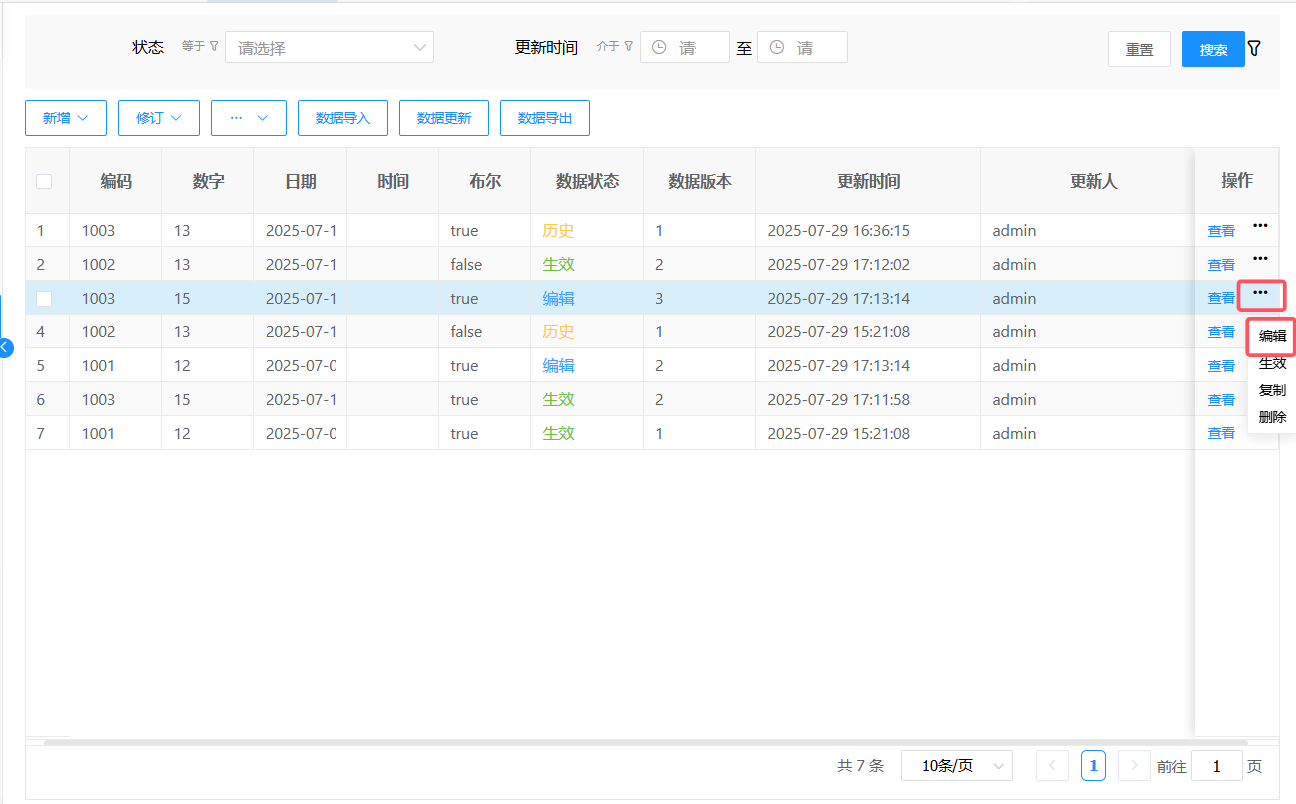Open the 状态 请选择 dropdown
Screen dimensions: 1296x804
329,47
